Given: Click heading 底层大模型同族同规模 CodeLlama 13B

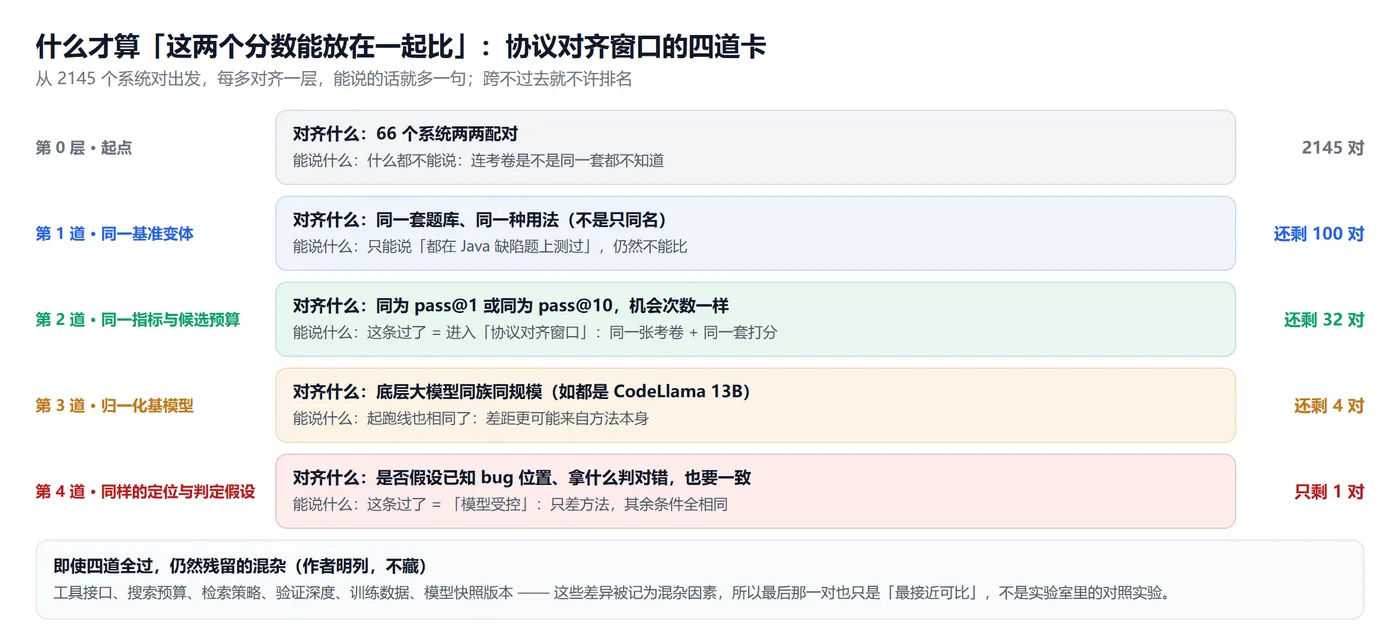Looking at the screenshot, I should tap(521, 392).
